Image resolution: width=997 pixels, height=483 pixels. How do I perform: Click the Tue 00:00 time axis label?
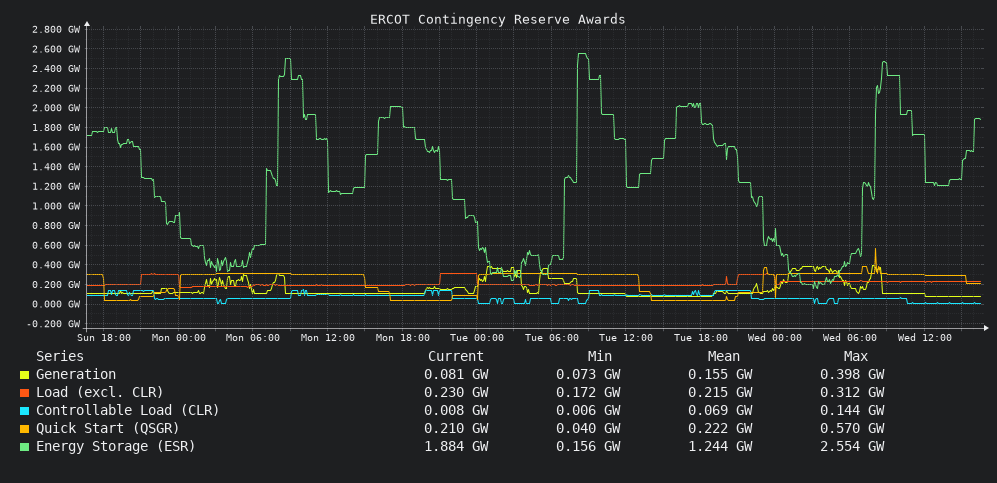[x=477, y=338]
